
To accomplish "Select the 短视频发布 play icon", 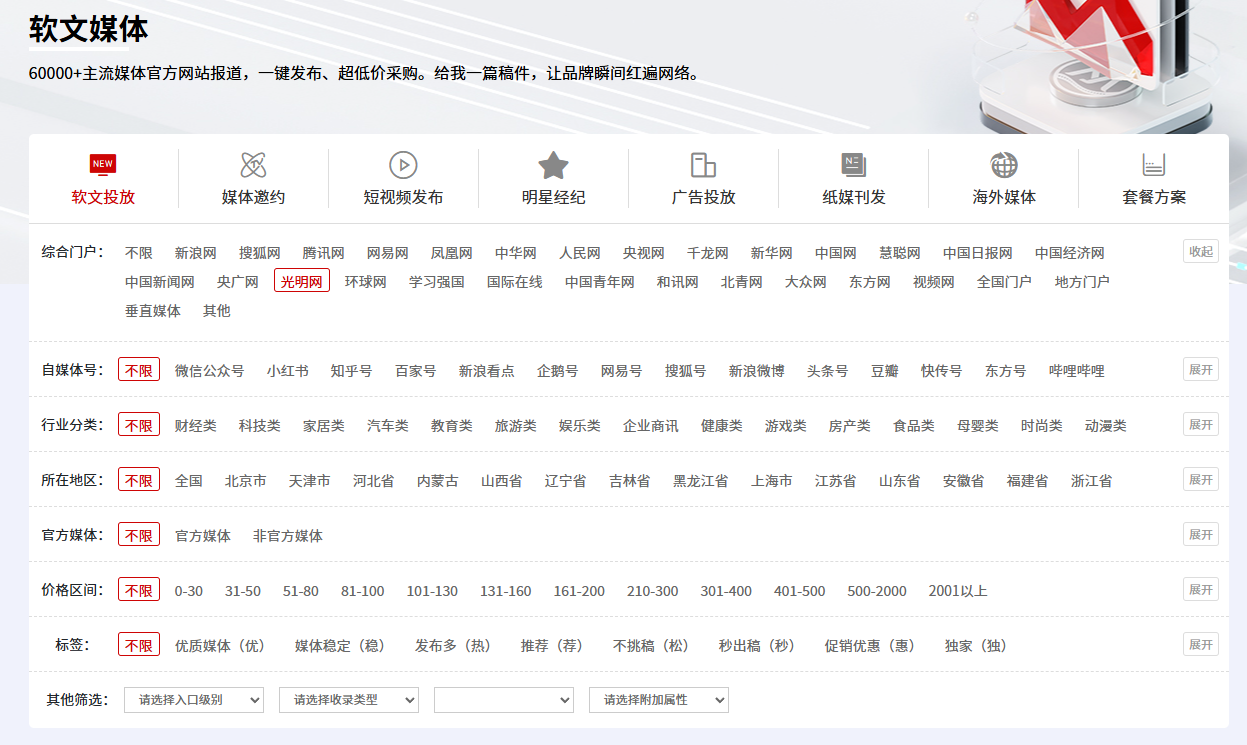I will click(x=403, y=165).
